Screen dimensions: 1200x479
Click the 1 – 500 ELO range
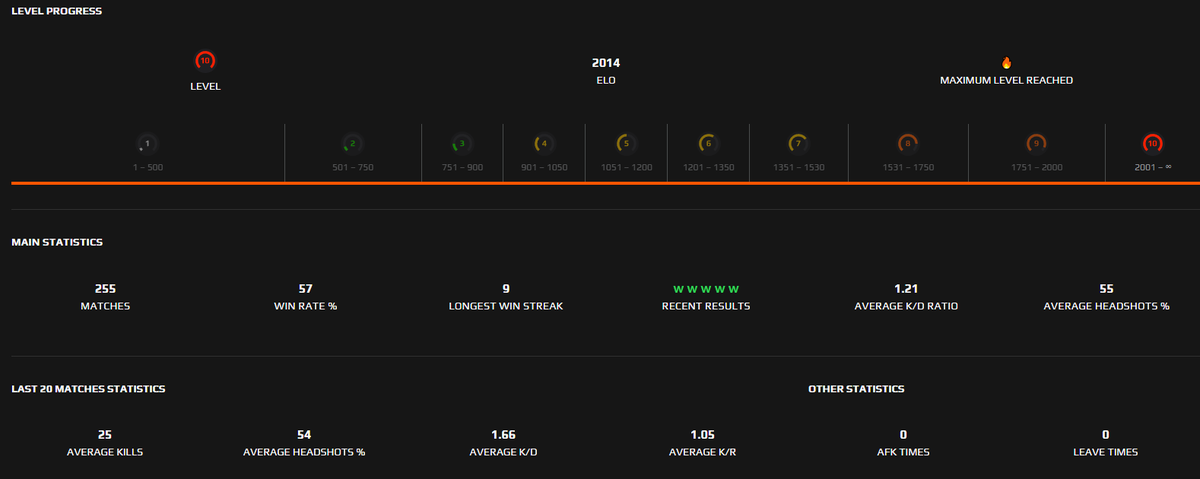(x=147, y=167)
